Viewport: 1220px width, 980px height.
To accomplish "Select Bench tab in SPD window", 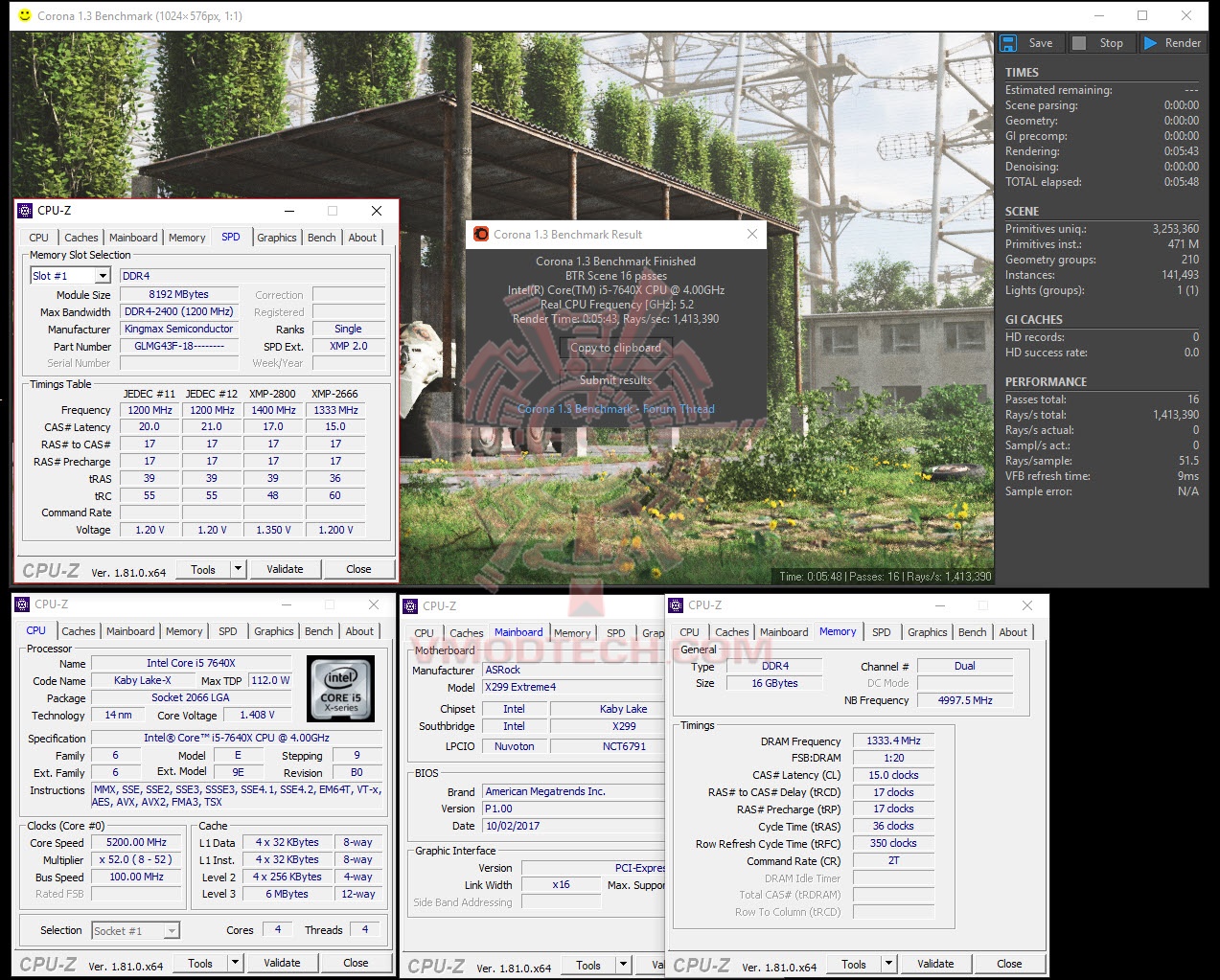I will [322, 238].
